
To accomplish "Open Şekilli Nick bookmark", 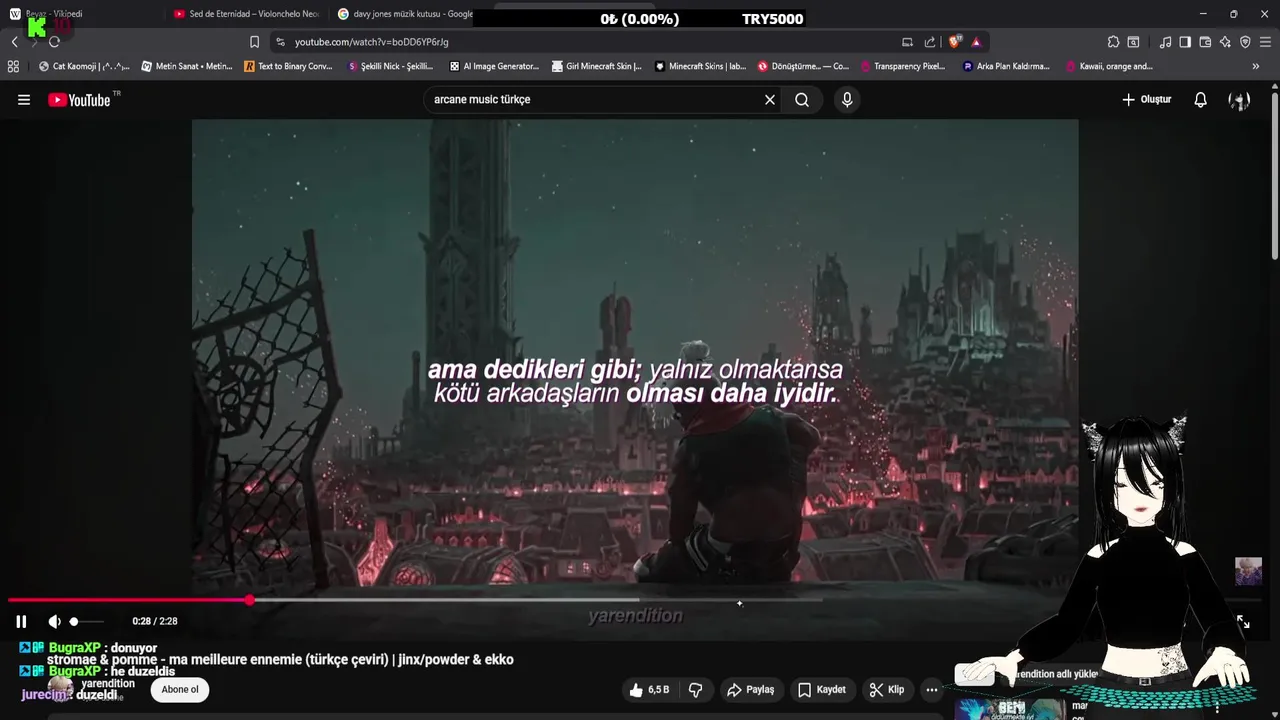I will coord(390,67).
